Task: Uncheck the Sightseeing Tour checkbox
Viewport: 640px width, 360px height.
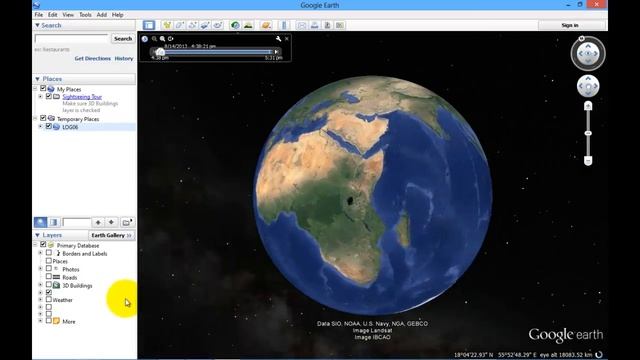Action: 49,96
